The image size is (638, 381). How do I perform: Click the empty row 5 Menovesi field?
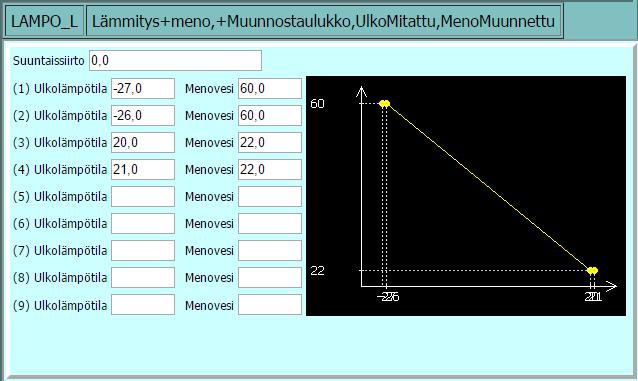270,197
